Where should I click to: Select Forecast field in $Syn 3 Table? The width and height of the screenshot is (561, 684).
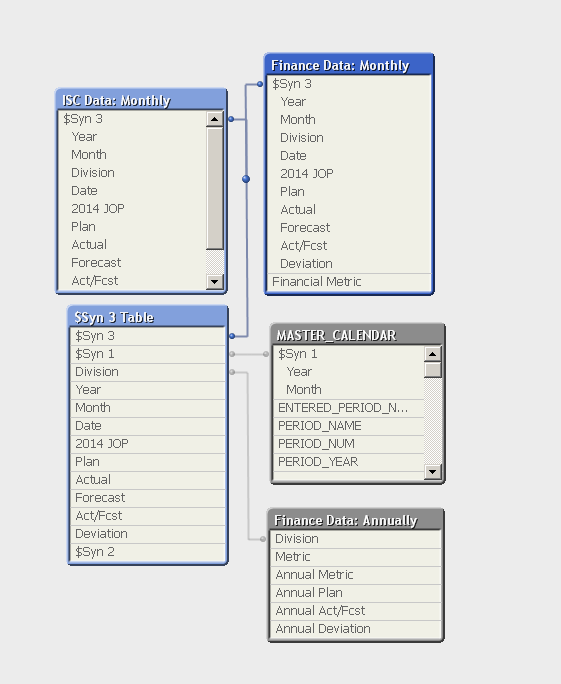[x=148, y=498]
